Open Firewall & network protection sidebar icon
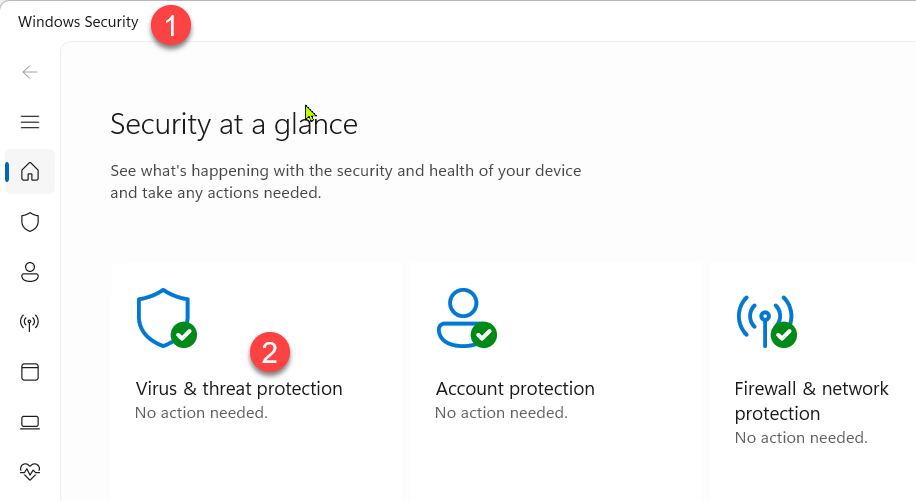The image size is (916, 501). (30, 322)
